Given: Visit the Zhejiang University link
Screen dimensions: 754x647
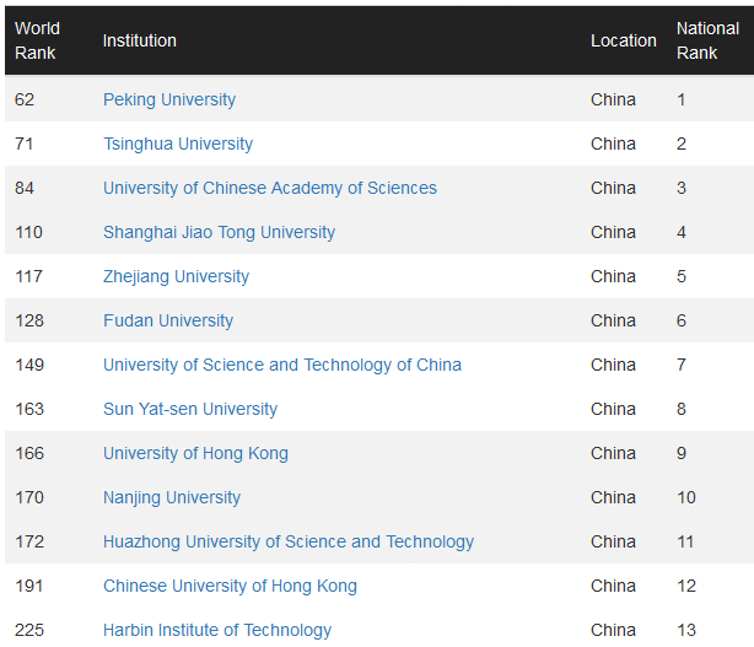Looking at the screenshot, I should [x=176, y=276].
